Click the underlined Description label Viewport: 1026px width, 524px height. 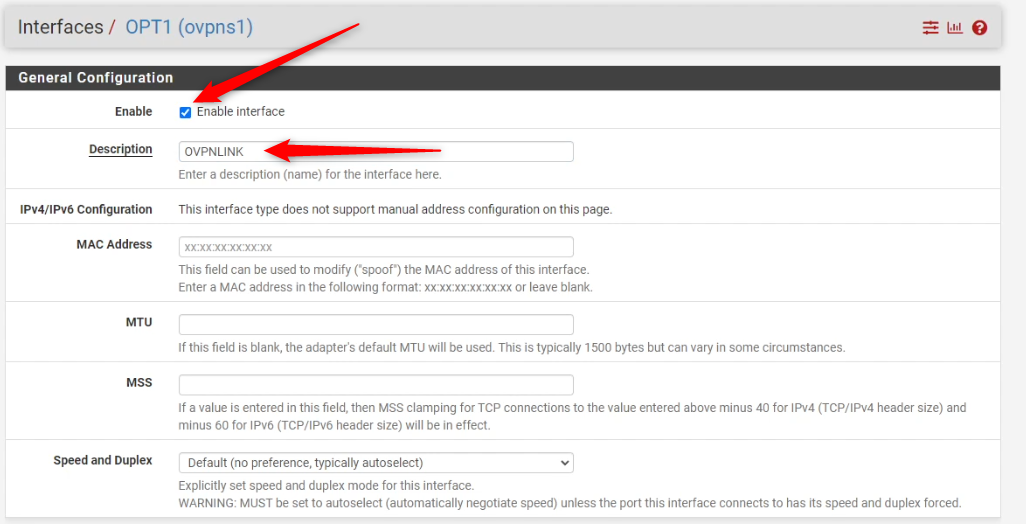120,150
